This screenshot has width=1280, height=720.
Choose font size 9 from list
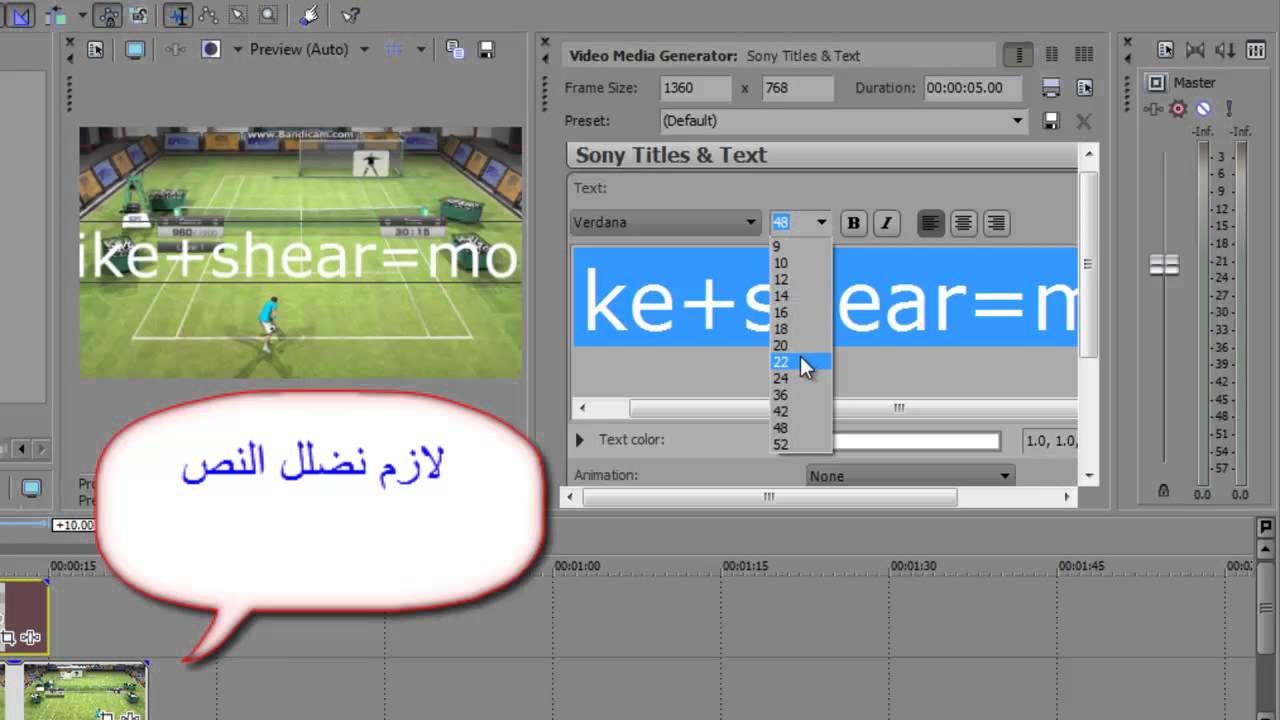pyautogui.click(x=800, y=246)
